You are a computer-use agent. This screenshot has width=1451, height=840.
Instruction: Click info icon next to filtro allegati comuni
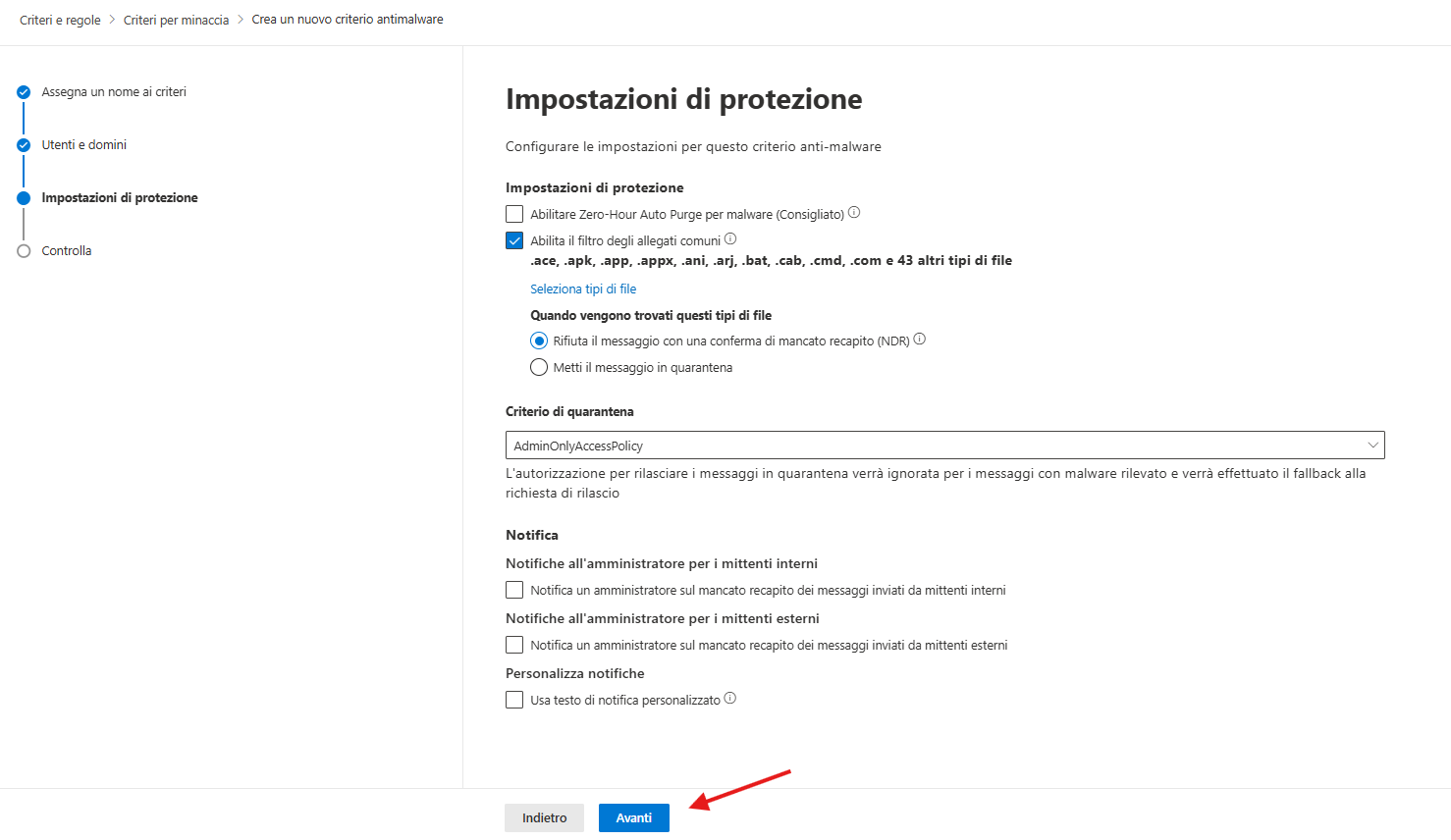(730, 238)
